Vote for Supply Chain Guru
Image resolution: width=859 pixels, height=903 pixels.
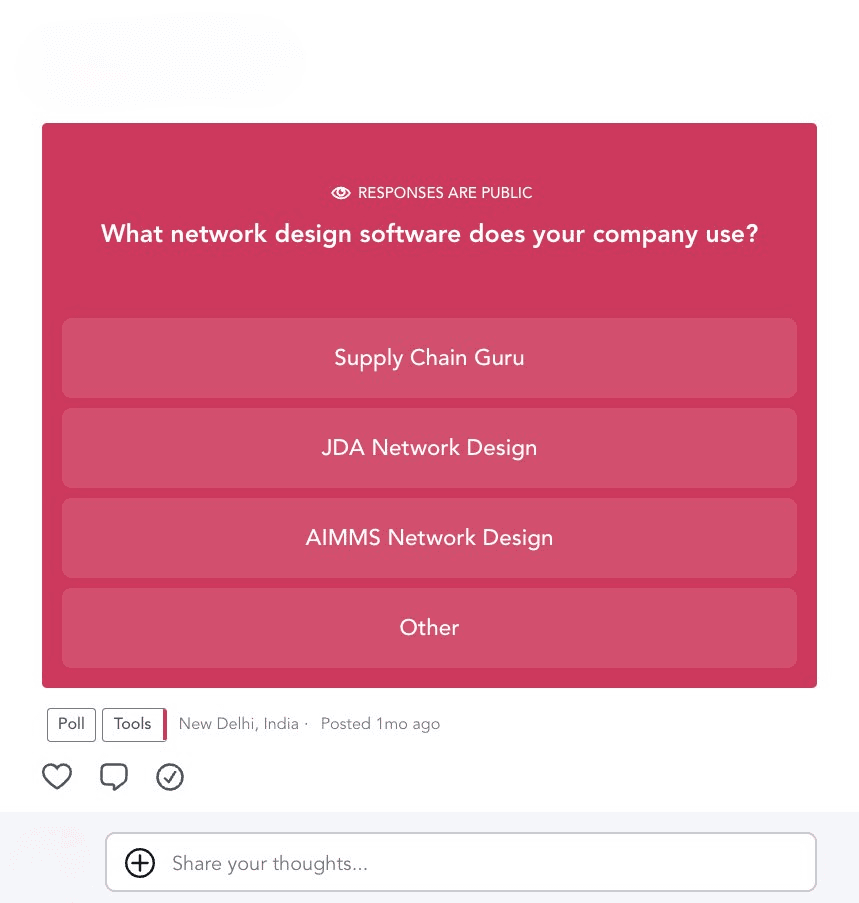(x=429, y=358)
